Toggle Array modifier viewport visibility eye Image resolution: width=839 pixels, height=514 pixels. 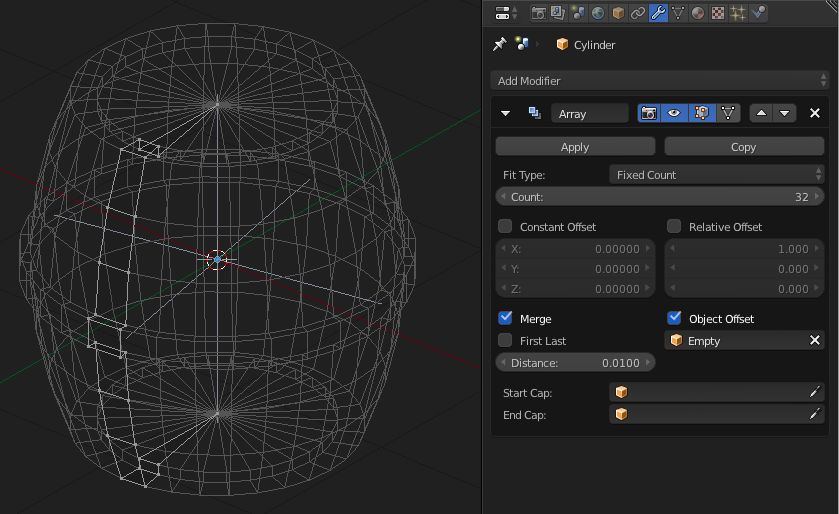[674, 113]
